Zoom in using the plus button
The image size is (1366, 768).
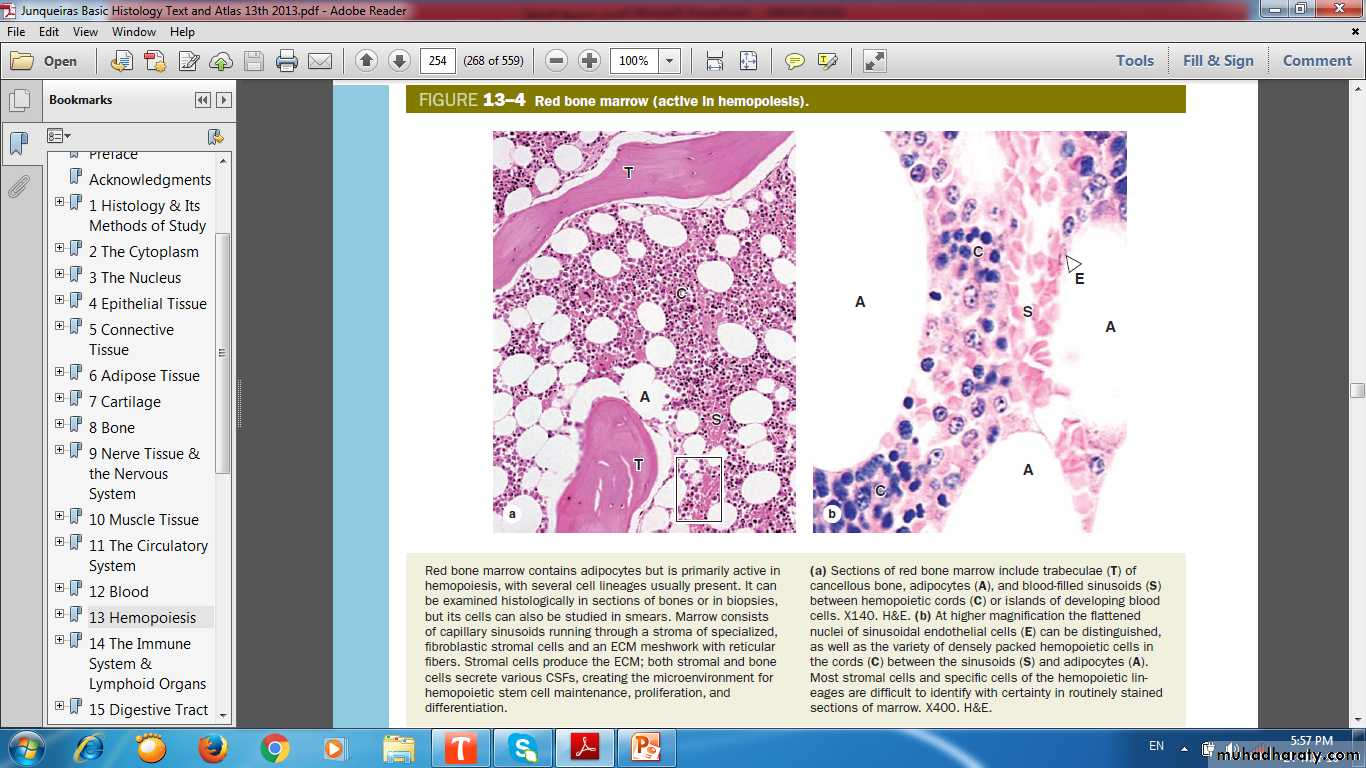[590, 61]
